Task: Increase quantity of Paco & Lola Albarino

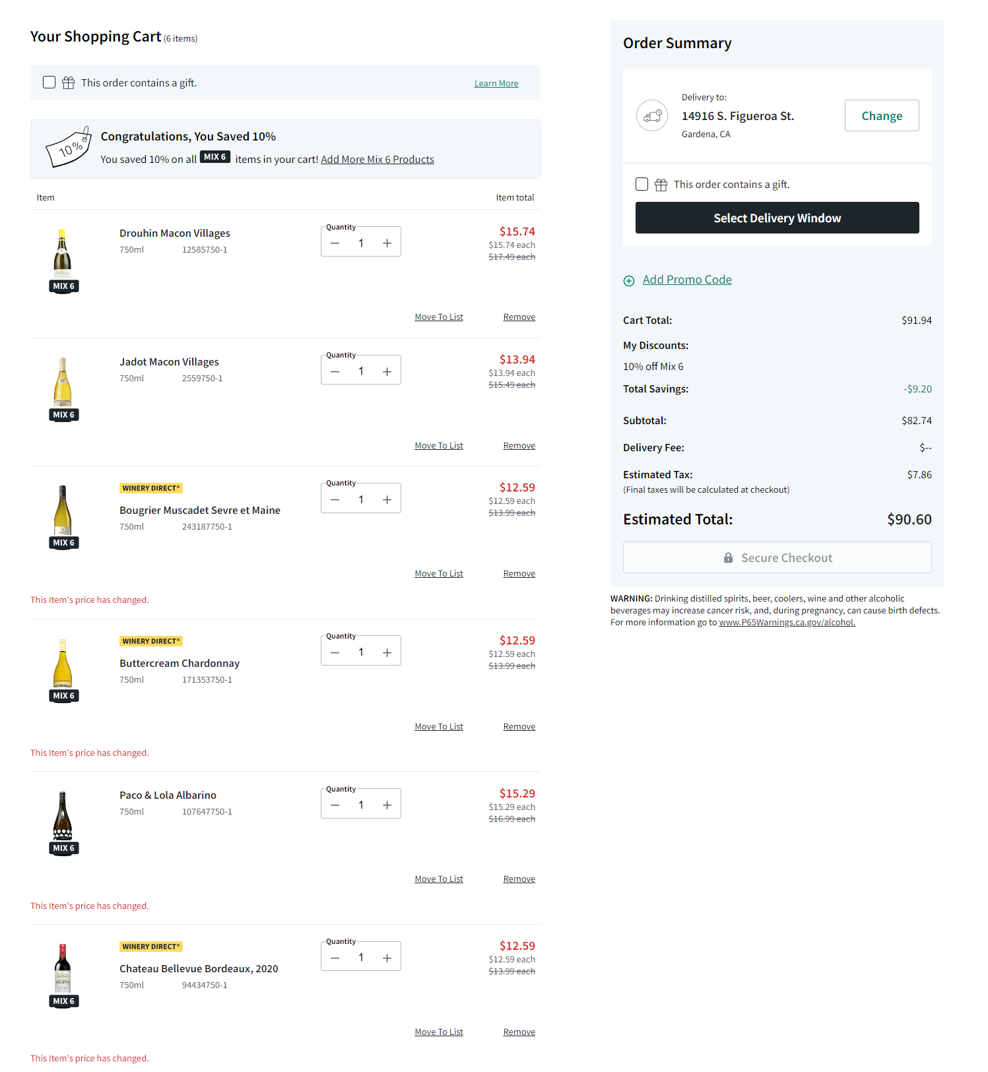Action: point(387,806)
